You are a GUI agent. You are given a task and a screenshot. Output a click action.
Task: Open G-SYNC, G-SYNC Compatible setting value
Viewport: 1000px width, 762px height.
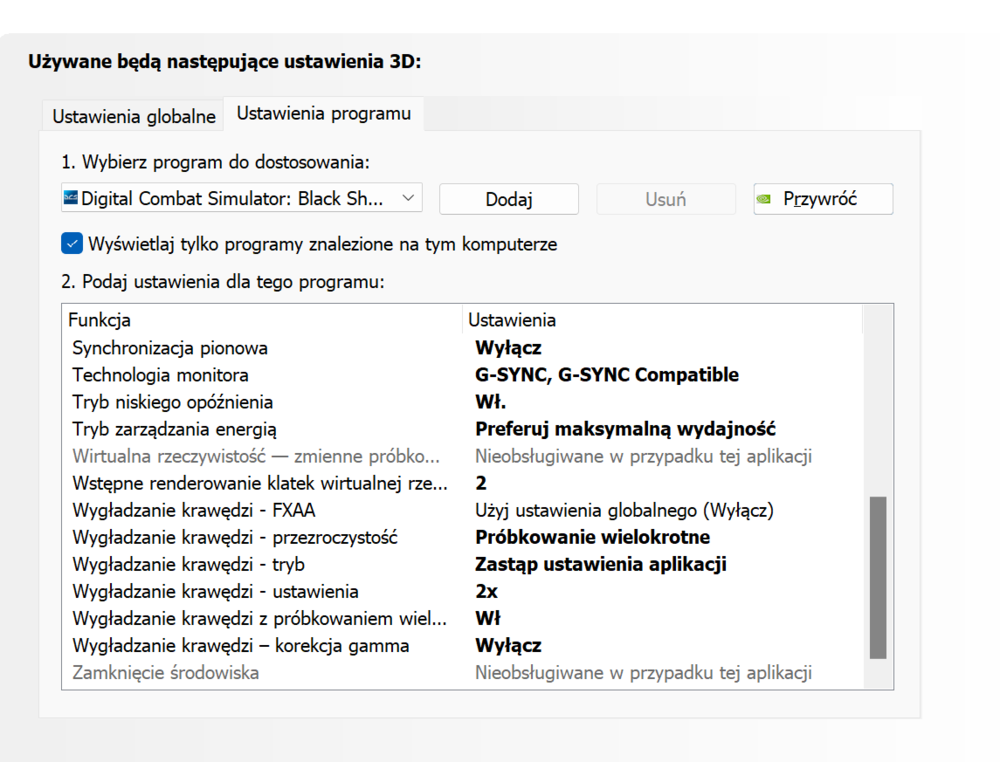coord(607,374)
